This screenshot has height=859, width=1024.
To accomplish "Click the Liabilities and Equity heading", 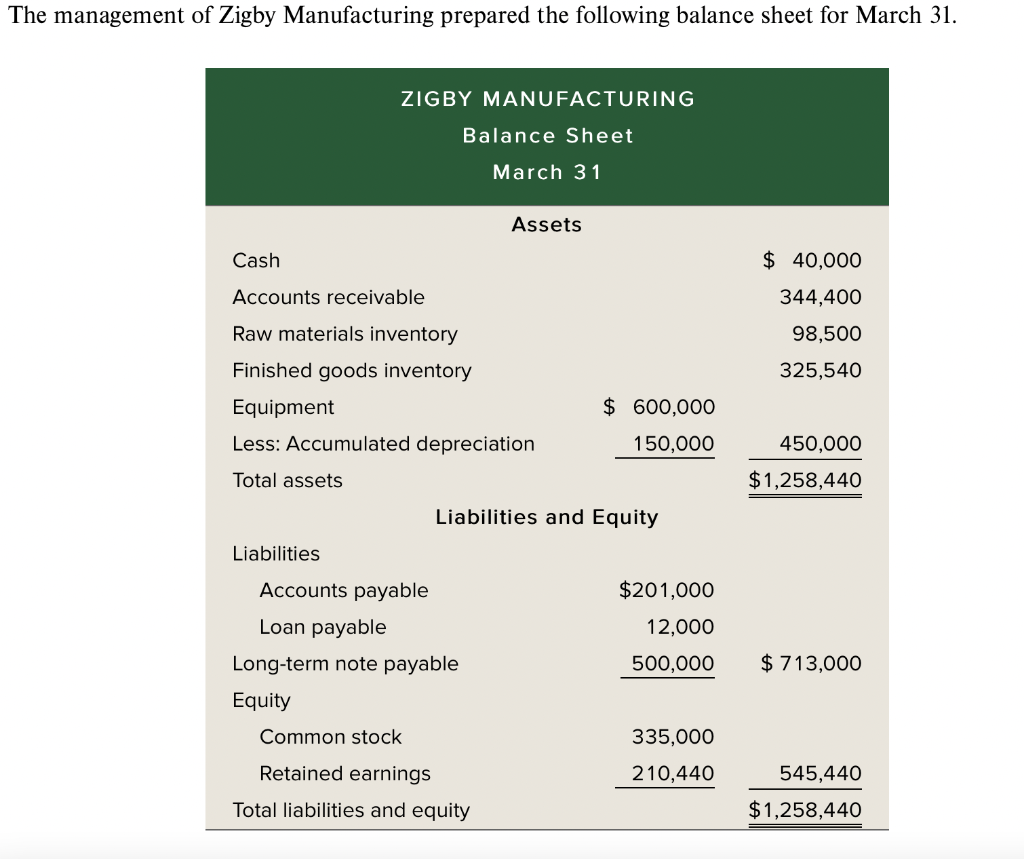I will click(547, 517).
